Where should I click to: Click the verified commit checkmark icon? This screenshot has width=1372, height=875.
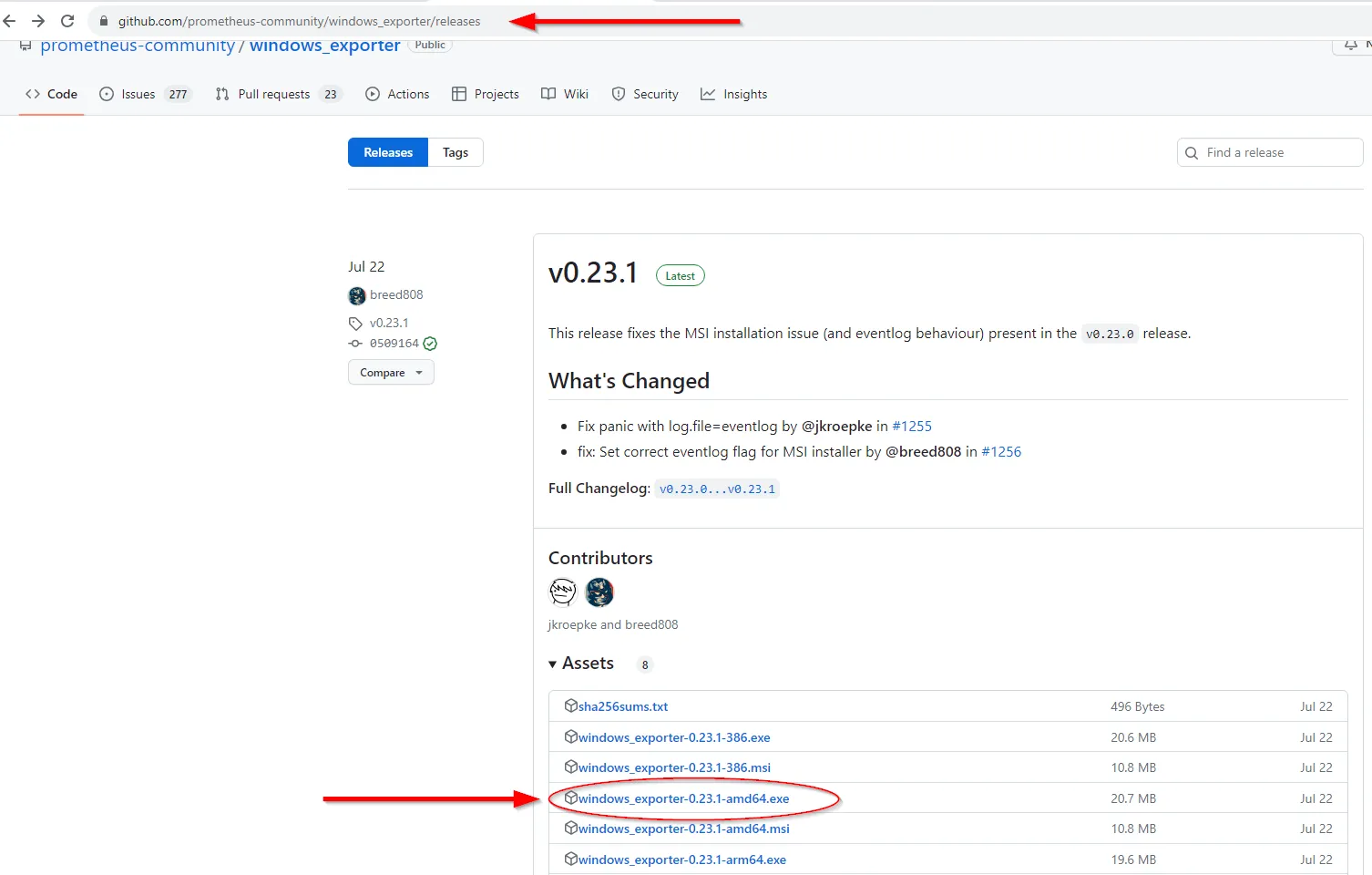[430, 344]
